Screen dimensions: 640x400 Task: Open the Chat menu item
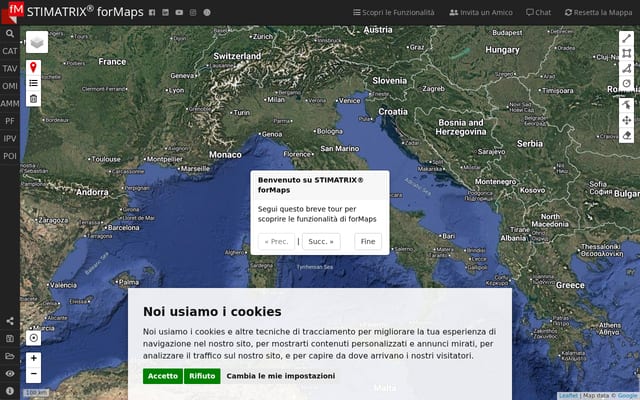point(538,13)
